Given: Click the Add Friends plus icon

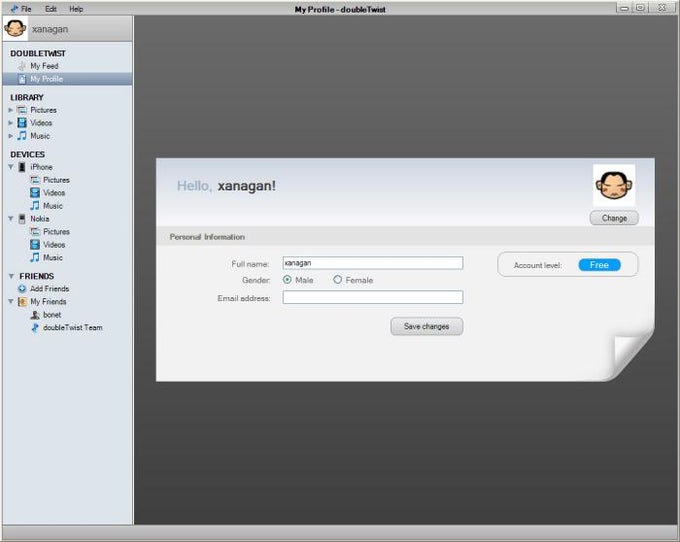Looking at the screenshot, I should click(x=22, y=288).
